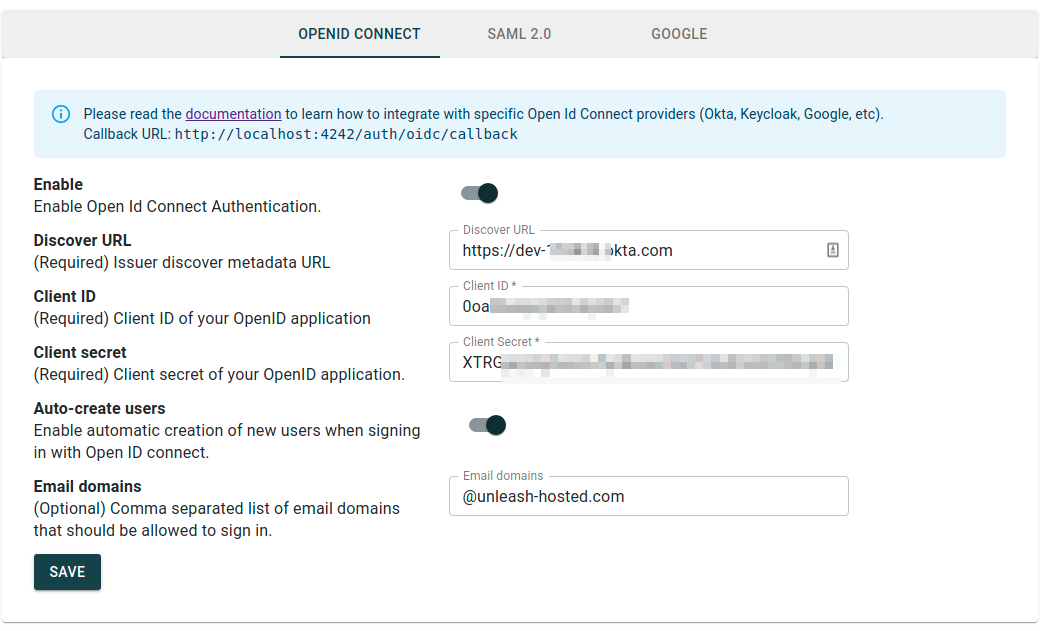The height and width of the screenshot is (631, 1057).
Task: Click the bold "Auto-create users" heading
Action: pyautogui.click(x=99, y=409)
